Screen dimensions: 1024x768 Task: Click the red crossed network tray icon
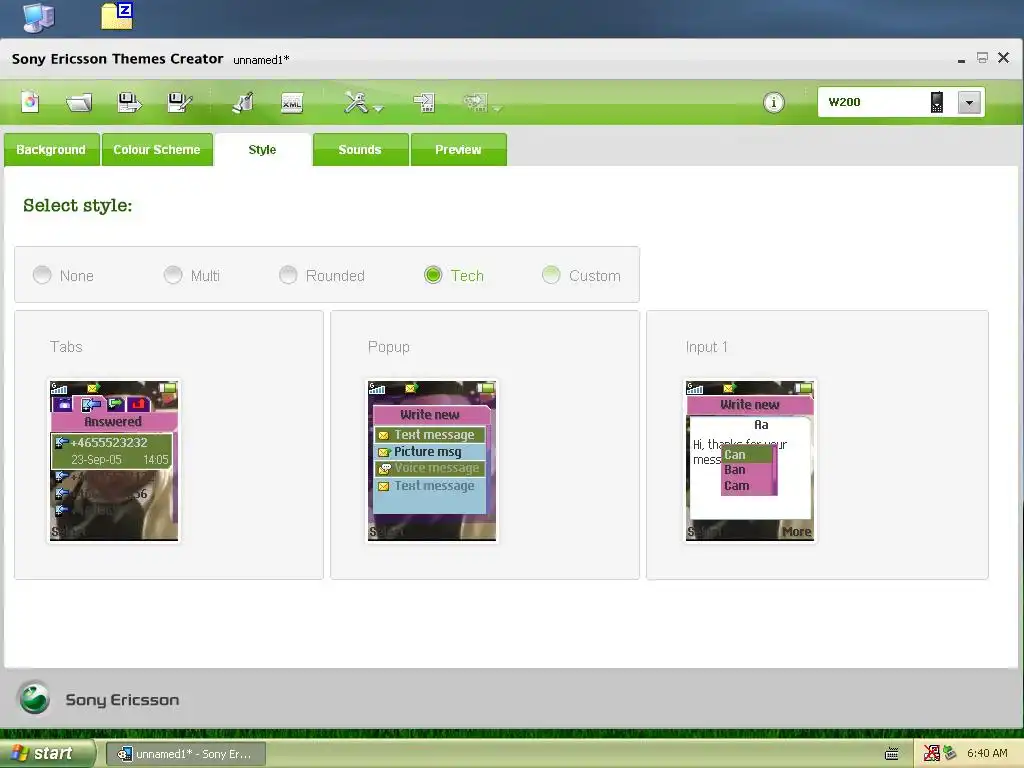tap(931, 754)
